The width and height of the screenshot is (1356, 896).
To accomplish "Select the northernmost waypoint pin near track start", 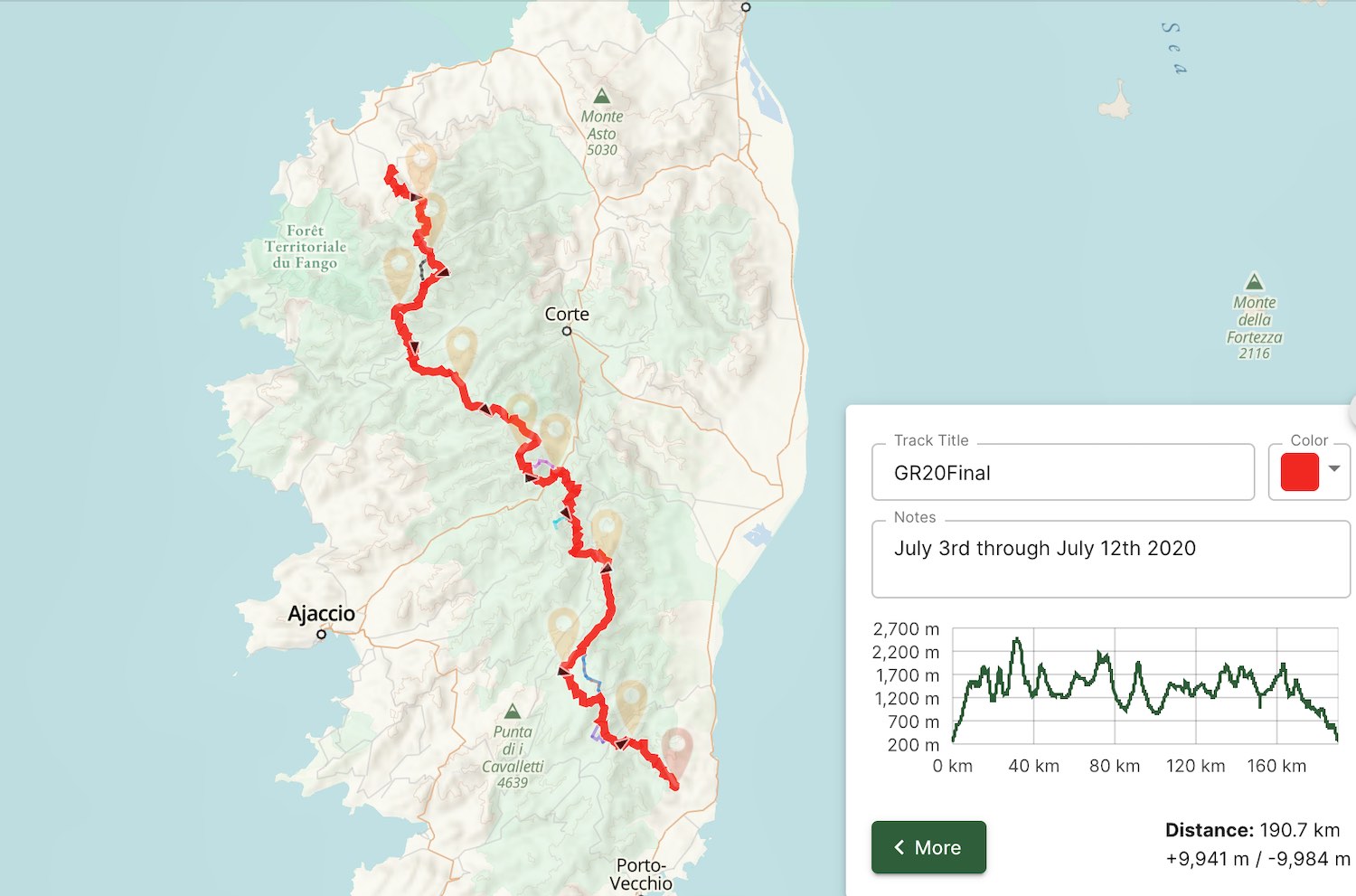I will click(x=421, y=165).
